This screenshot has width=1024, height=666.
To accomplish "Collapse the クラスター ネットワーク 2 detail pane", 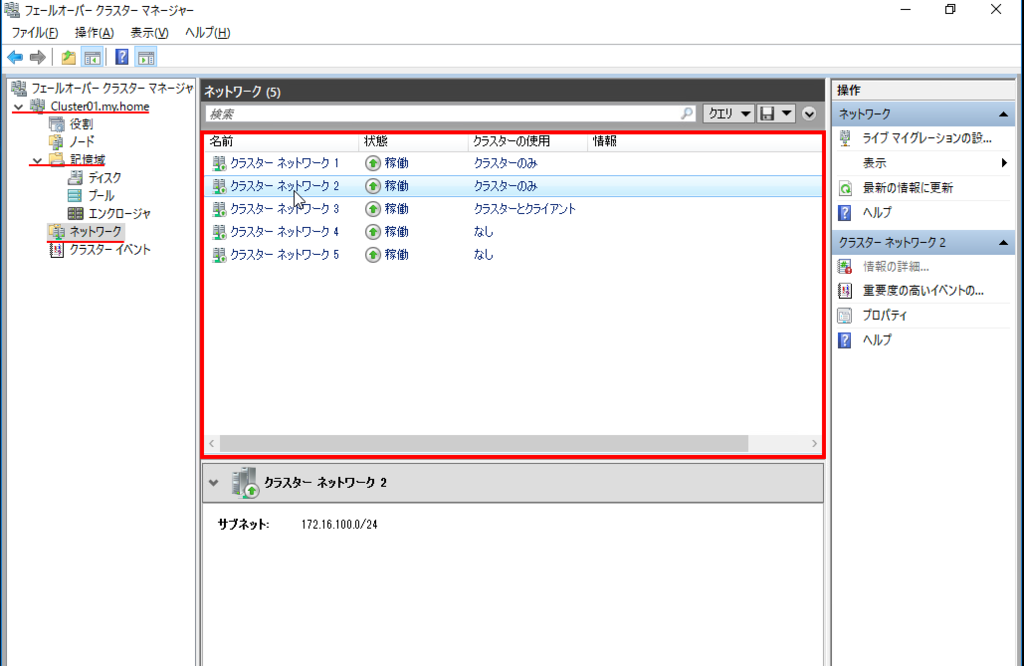I will click(x=214, y=483).
